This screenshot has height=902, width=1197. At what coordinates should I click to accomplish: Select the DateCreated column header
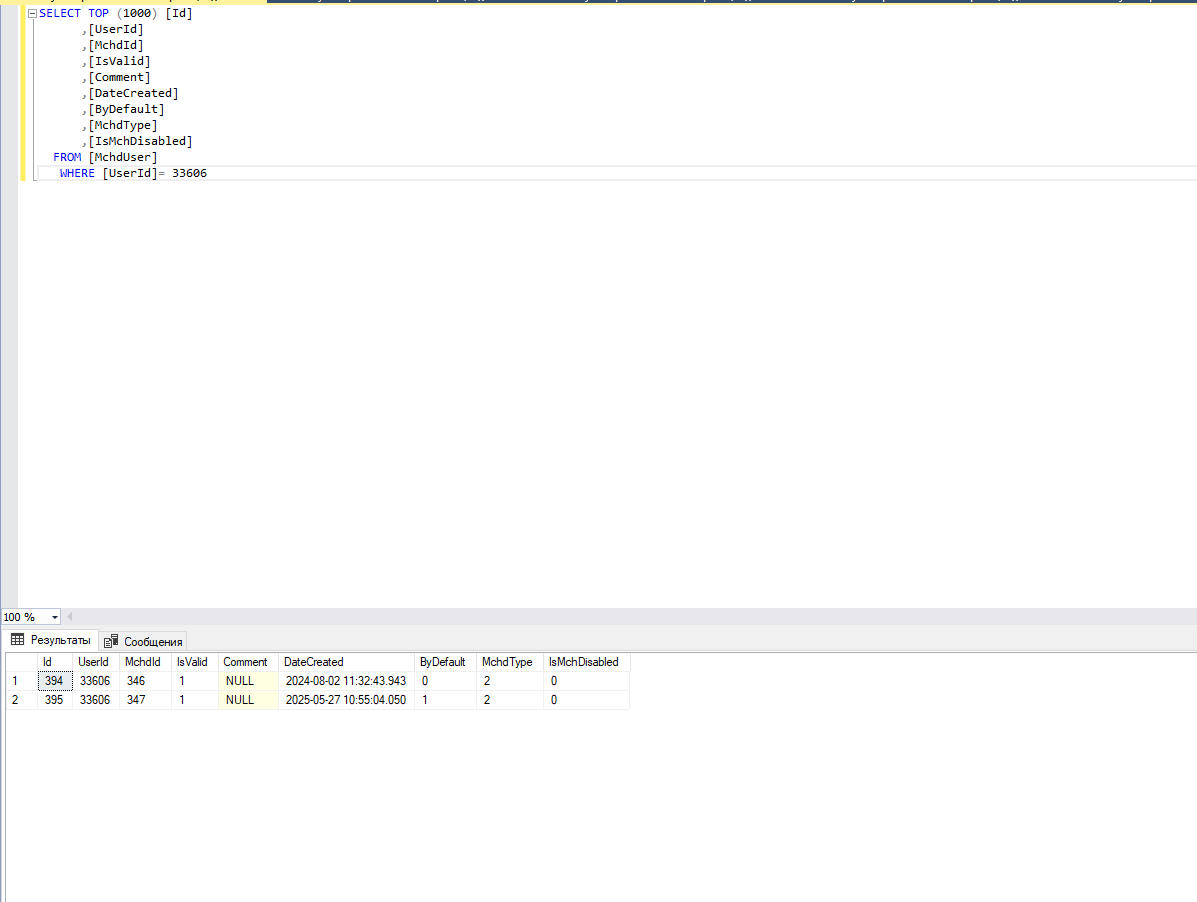pos(347,662)
